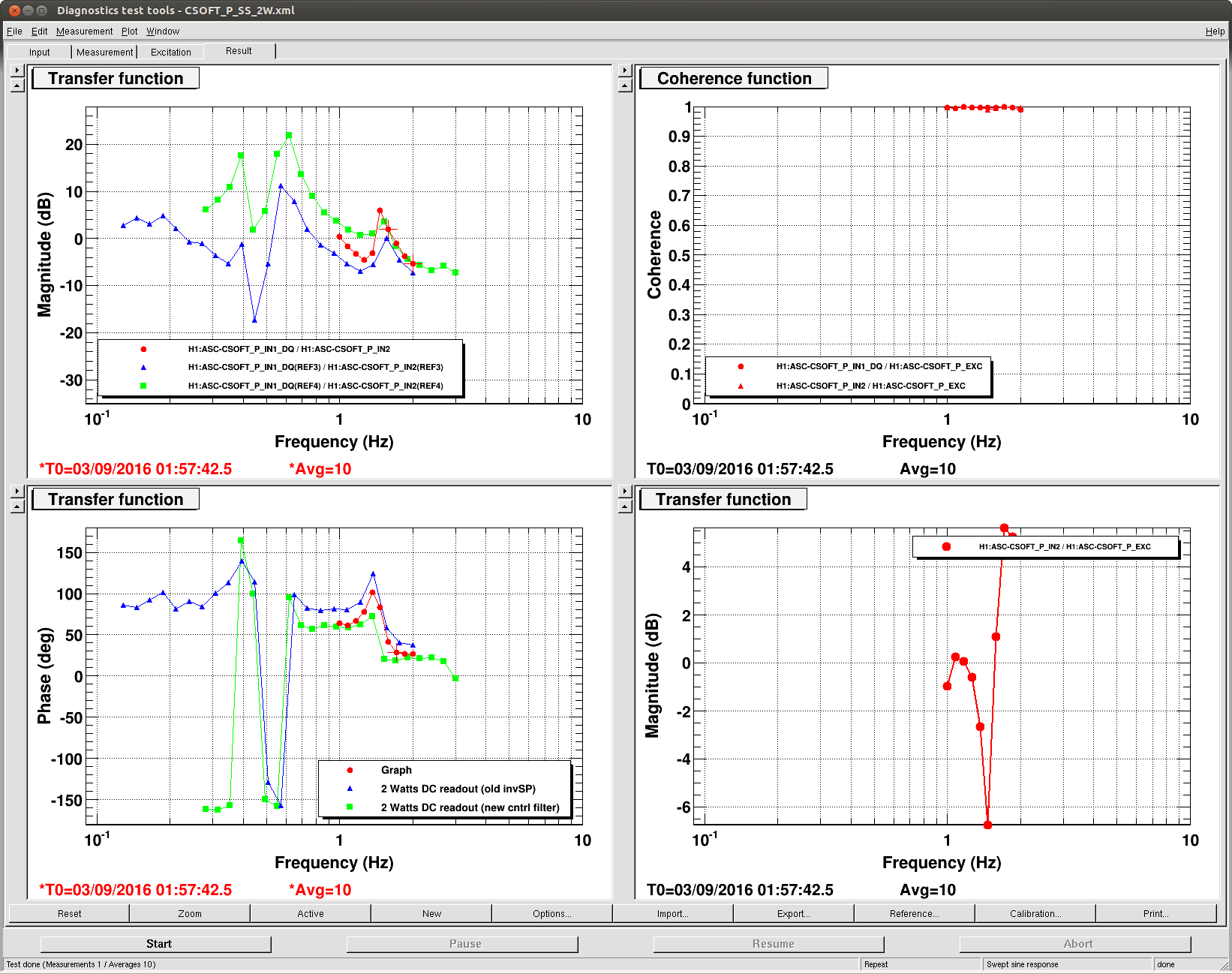1232x974 pixels.
Task: Switch to the Measurement tab
Action: [x=105, y=52]
